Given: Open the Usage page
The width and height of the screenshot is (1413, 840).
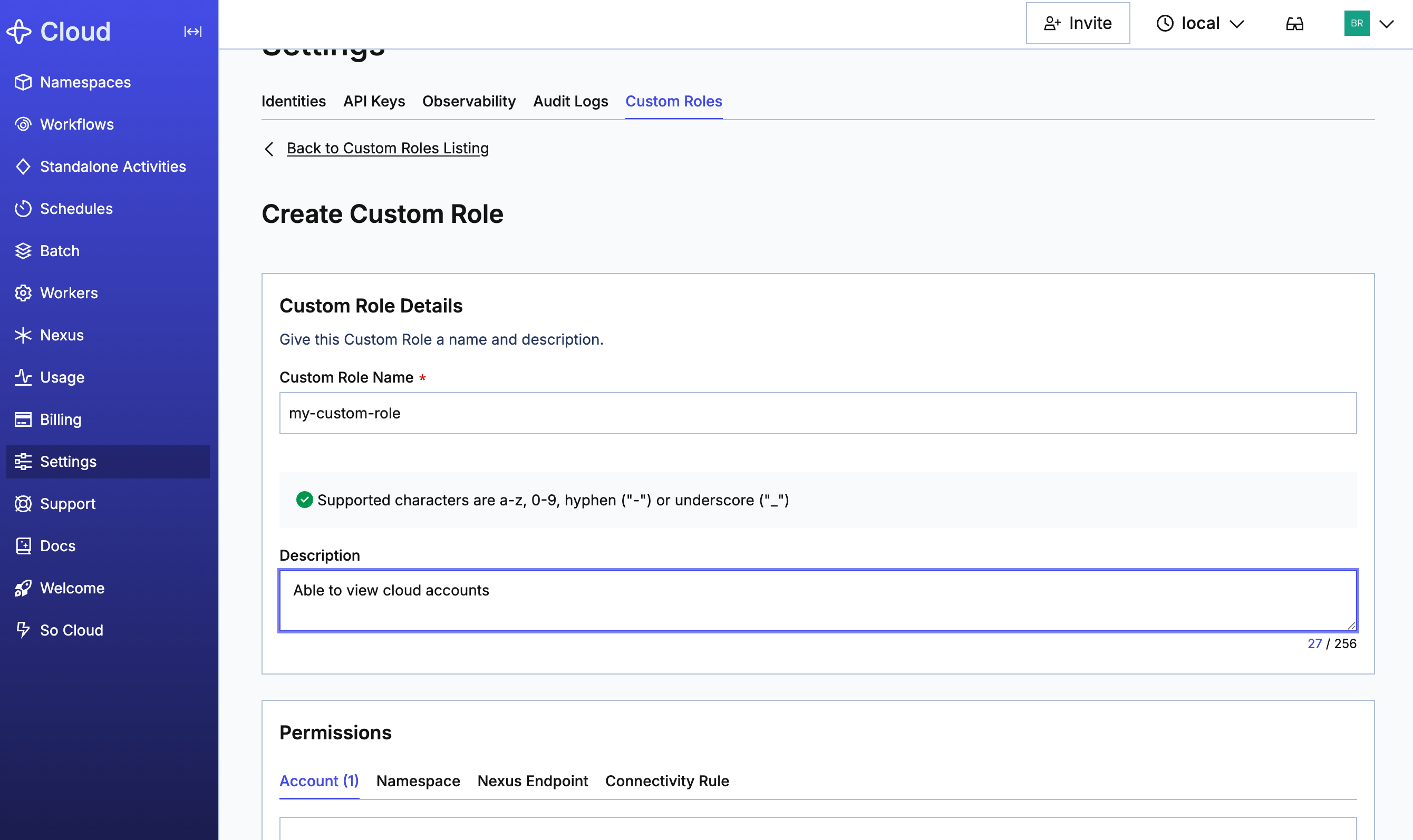Looking at the screenshot, I should click(x=108, y=377).
